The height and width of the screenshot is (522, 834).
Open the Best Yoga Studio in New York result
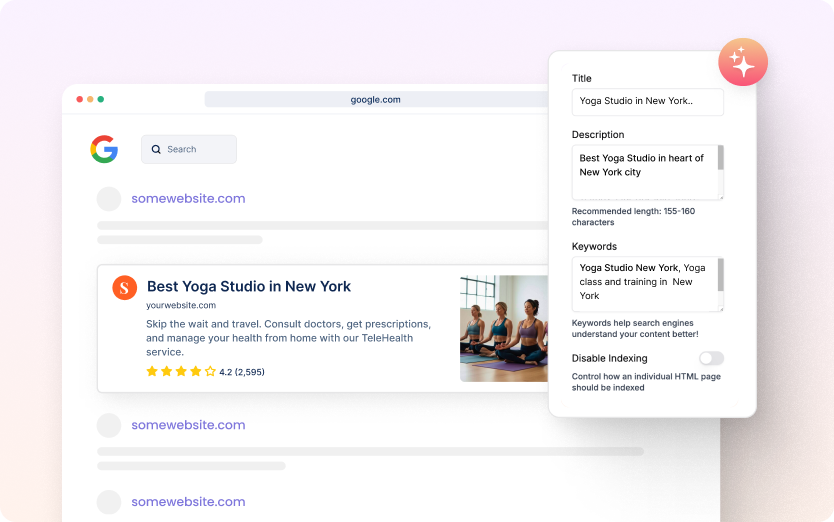(x=249, y=286)
